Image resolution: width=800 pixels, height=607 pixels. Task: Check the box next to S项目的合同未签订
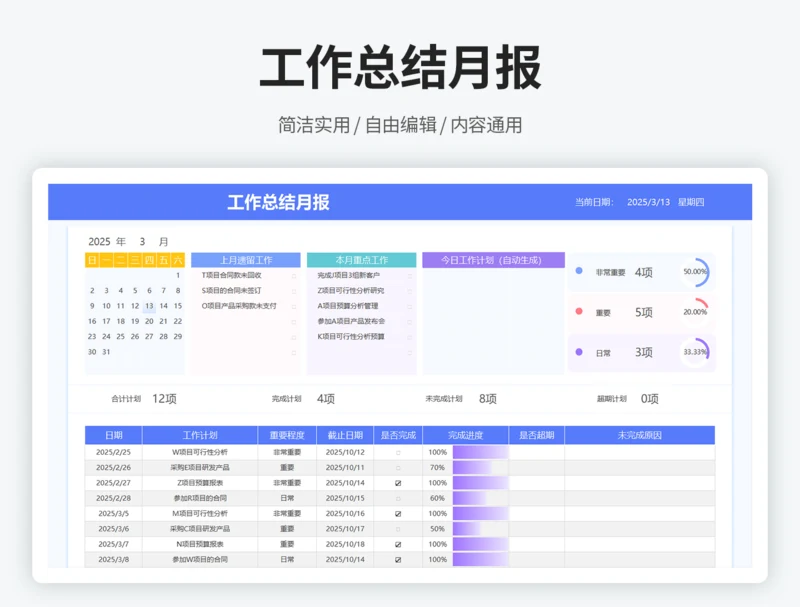[294, 291]
